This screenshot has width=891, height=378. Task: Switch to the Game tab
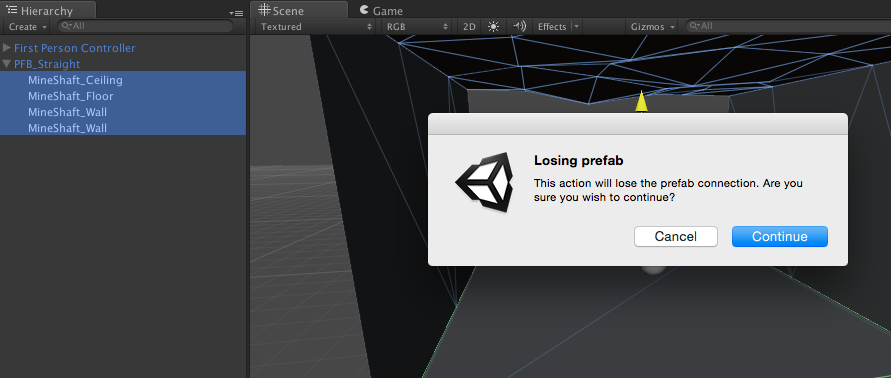381,10
